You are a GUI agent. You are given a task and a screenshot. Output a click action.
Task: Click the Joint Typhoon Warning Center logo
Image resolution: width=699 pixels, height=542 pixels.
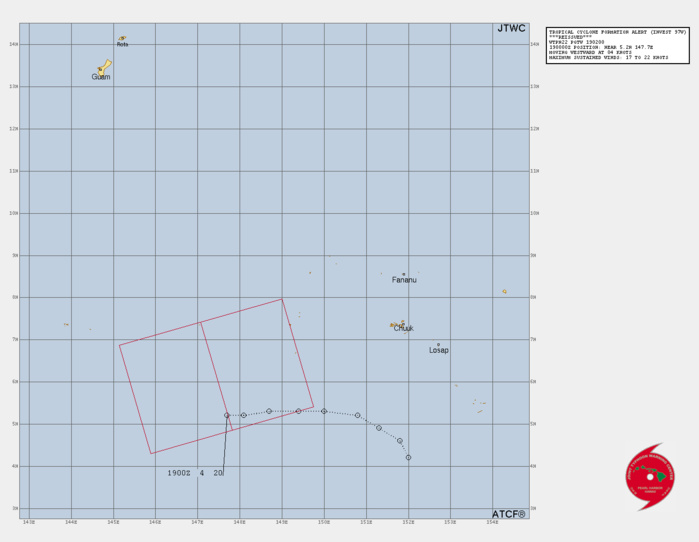point(650,477)
